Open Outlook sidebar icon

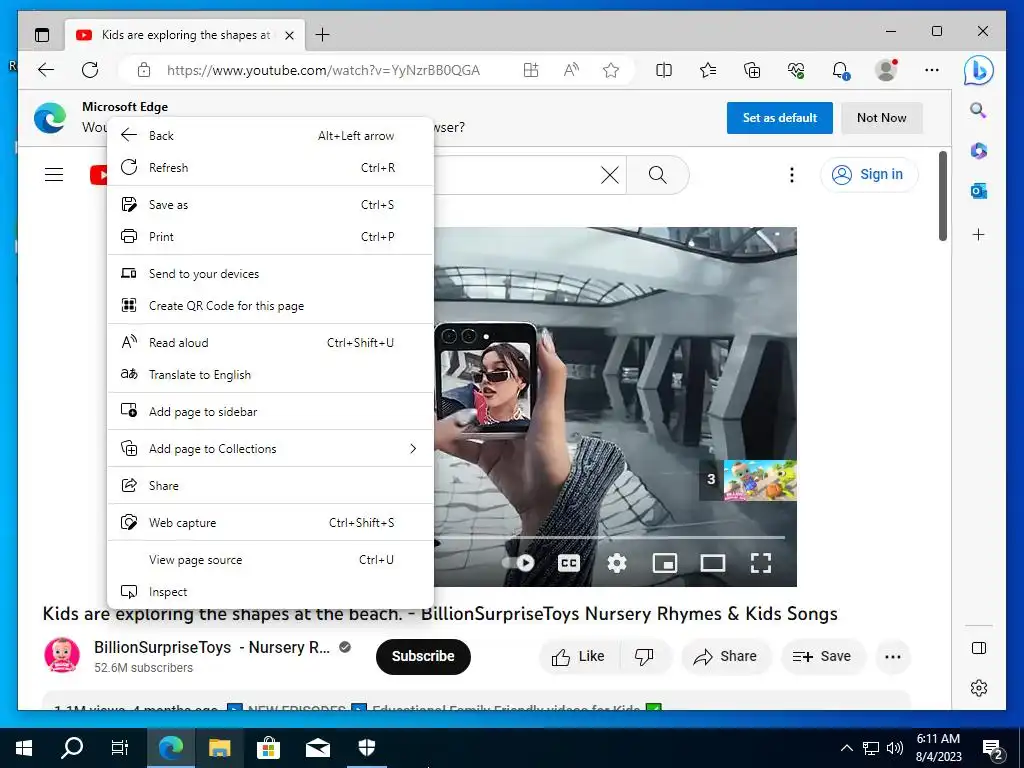pos(978,191)
